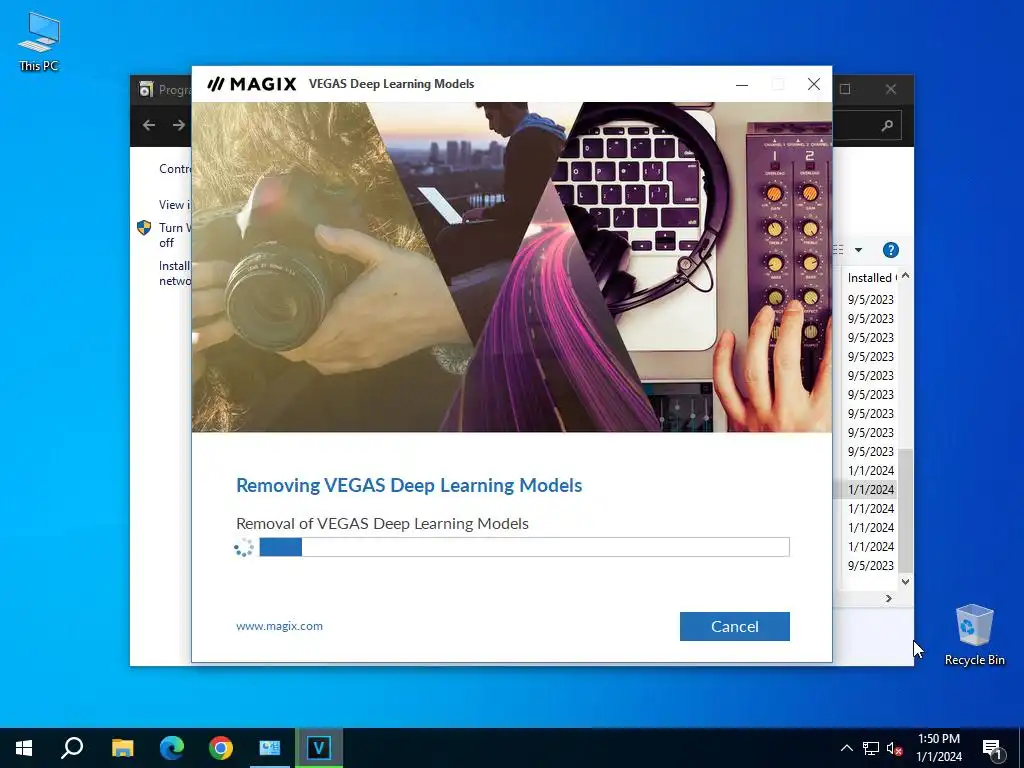Click the scroll down arrow in the programs list
This screenshot has width=1024, height=768.
(906, 581)
